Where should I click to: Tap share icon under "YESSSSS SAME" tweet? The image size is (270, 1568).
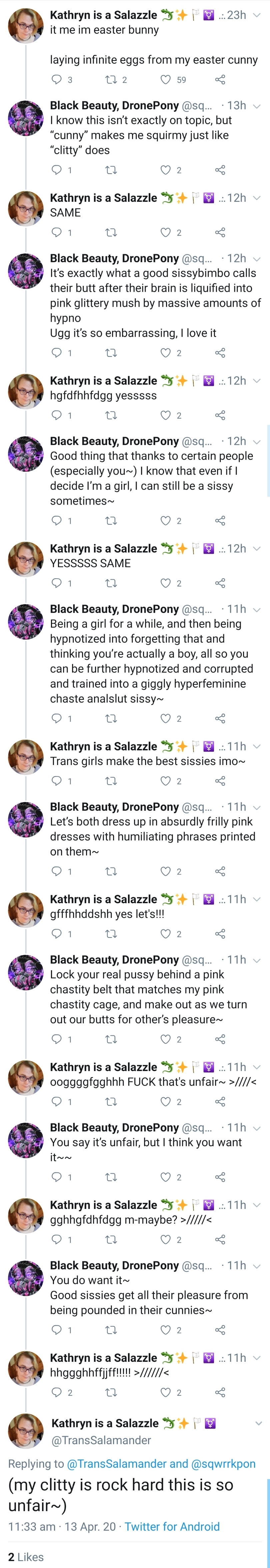220,583
